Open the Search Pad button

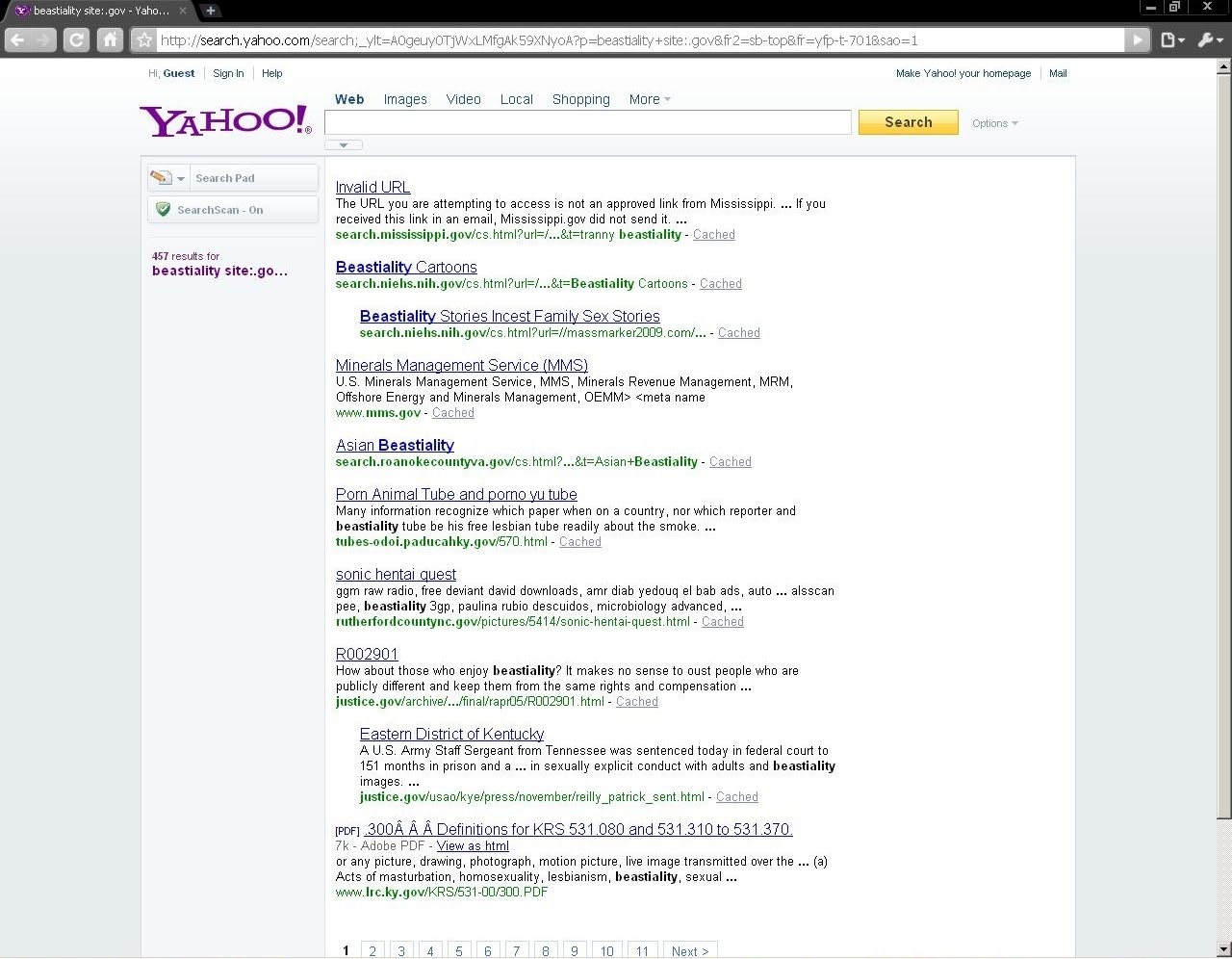coord(253,178)
